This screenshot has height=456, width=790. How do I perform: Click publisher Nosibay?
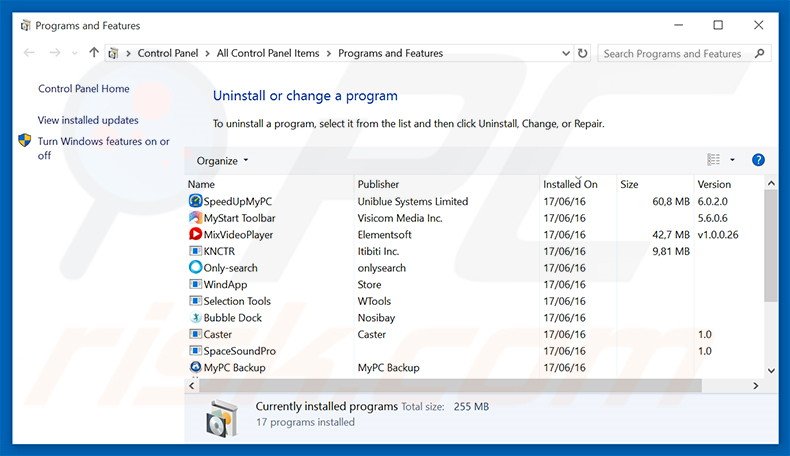pos(376,318)
